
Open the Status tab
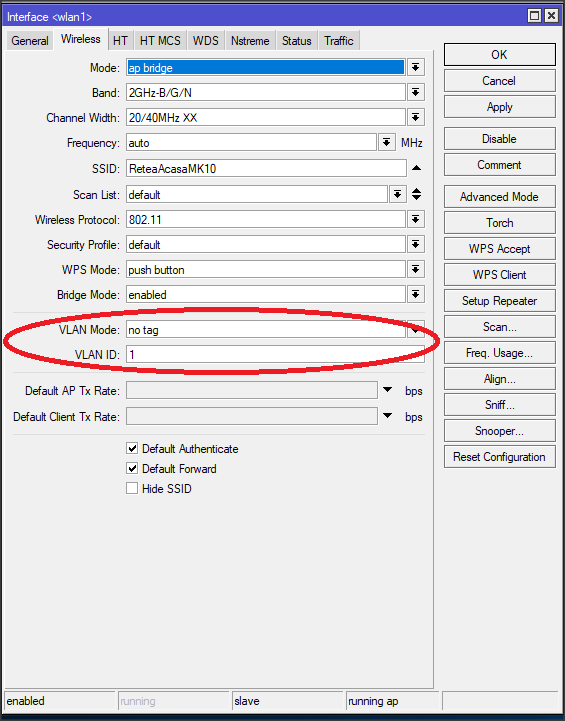tap(297, 40)
